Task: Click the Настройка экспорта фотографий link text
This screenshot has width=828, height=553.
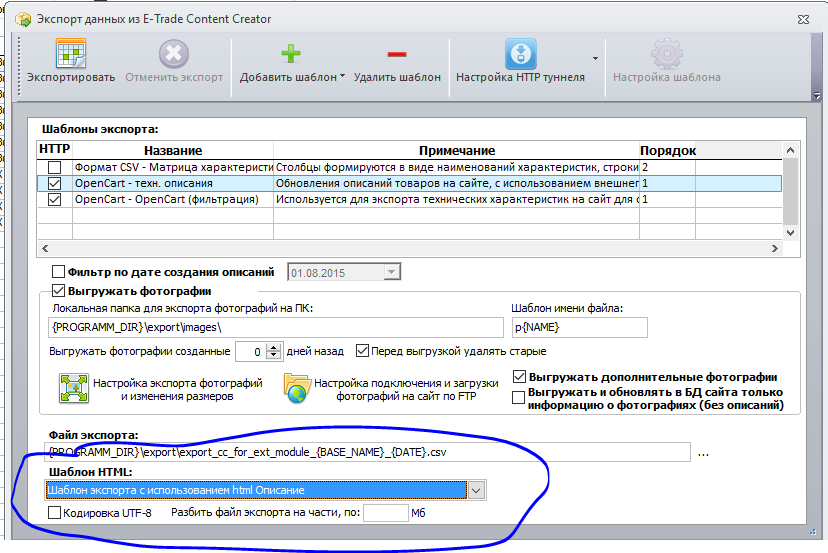Action: 177,389
